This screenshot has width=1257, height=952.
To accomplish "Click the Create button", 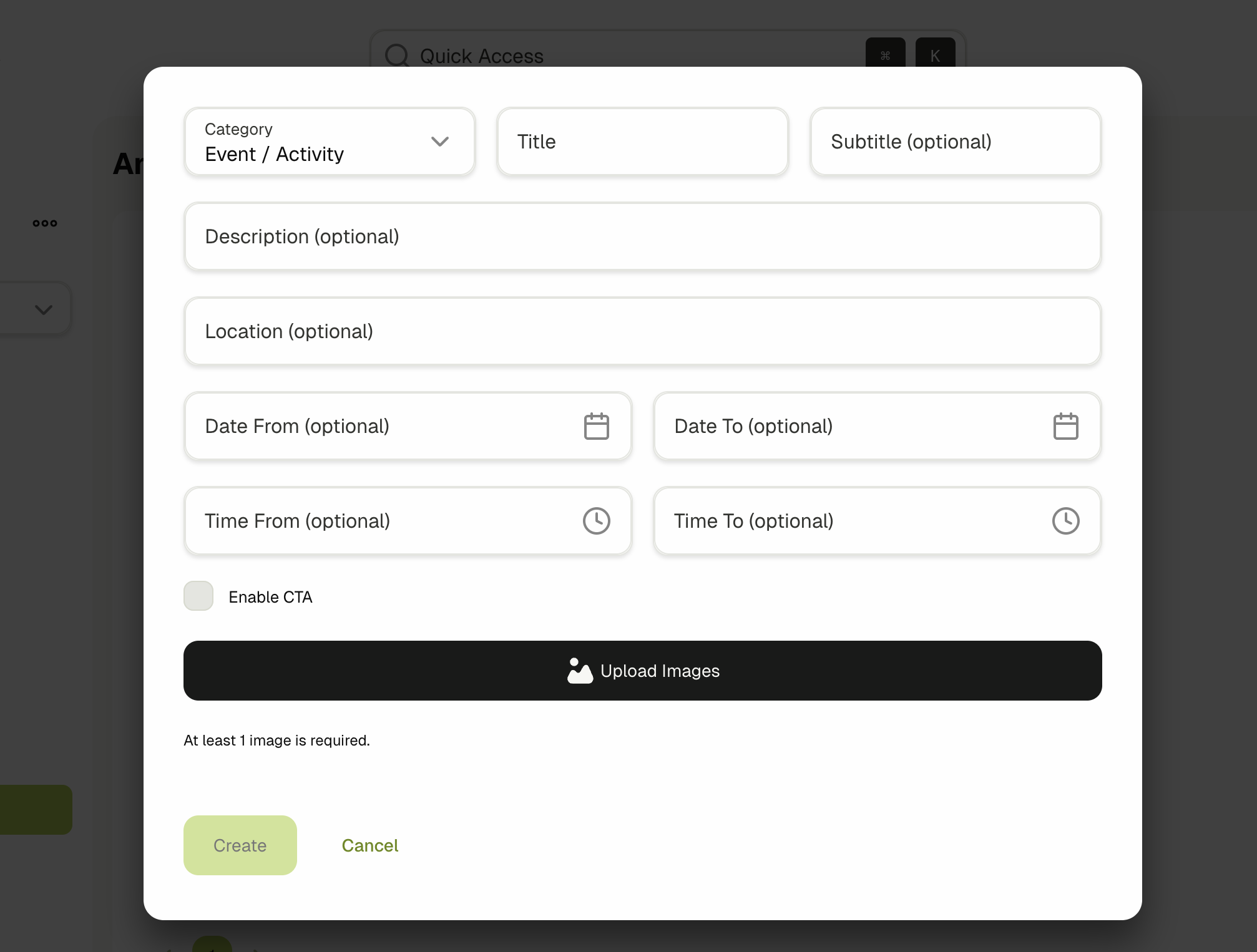I will 240,845.
